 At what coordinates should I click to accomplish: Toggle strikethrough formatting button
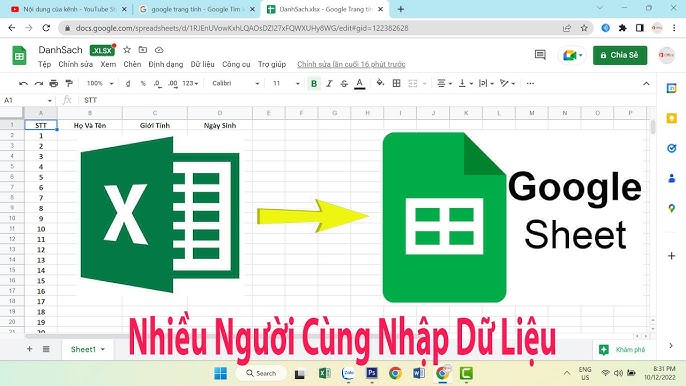click(344, 83)
